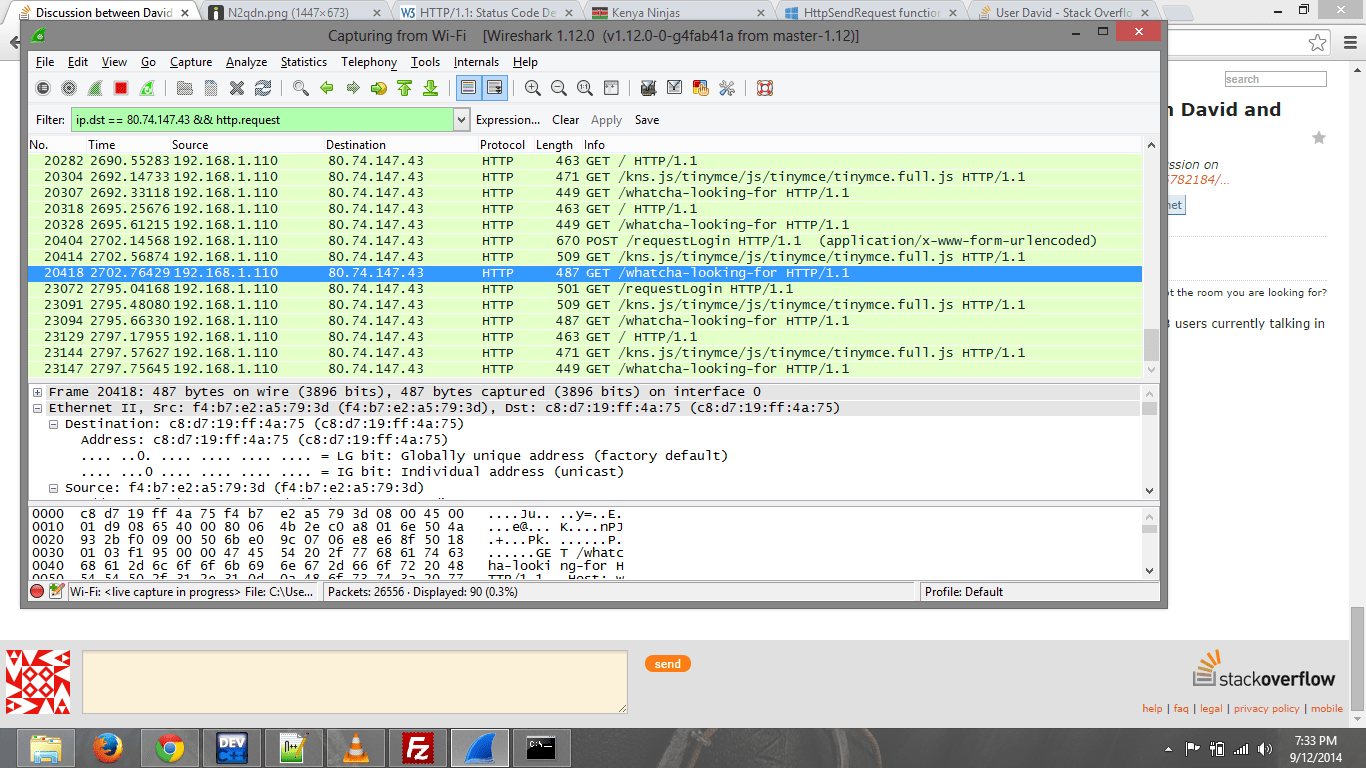The width and height of the screenshot is (1366, 768).
Task: Open coloring rules icon
Action: click(701, 88)
